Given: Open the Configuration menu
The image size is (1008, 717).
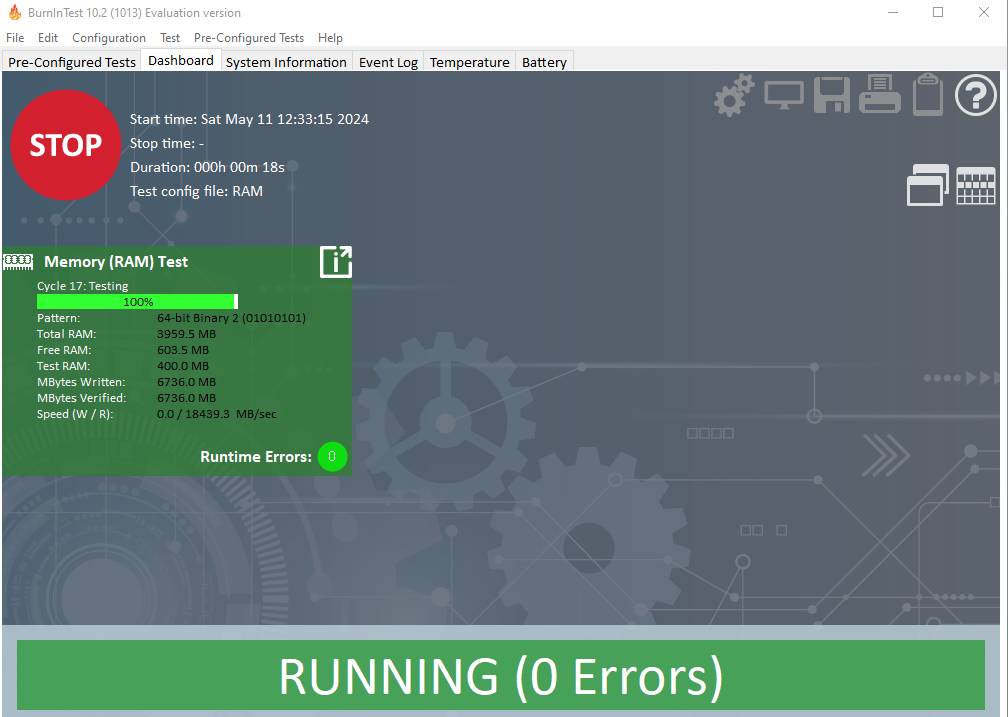Looking at the screenshot, I should coord(109,38).
